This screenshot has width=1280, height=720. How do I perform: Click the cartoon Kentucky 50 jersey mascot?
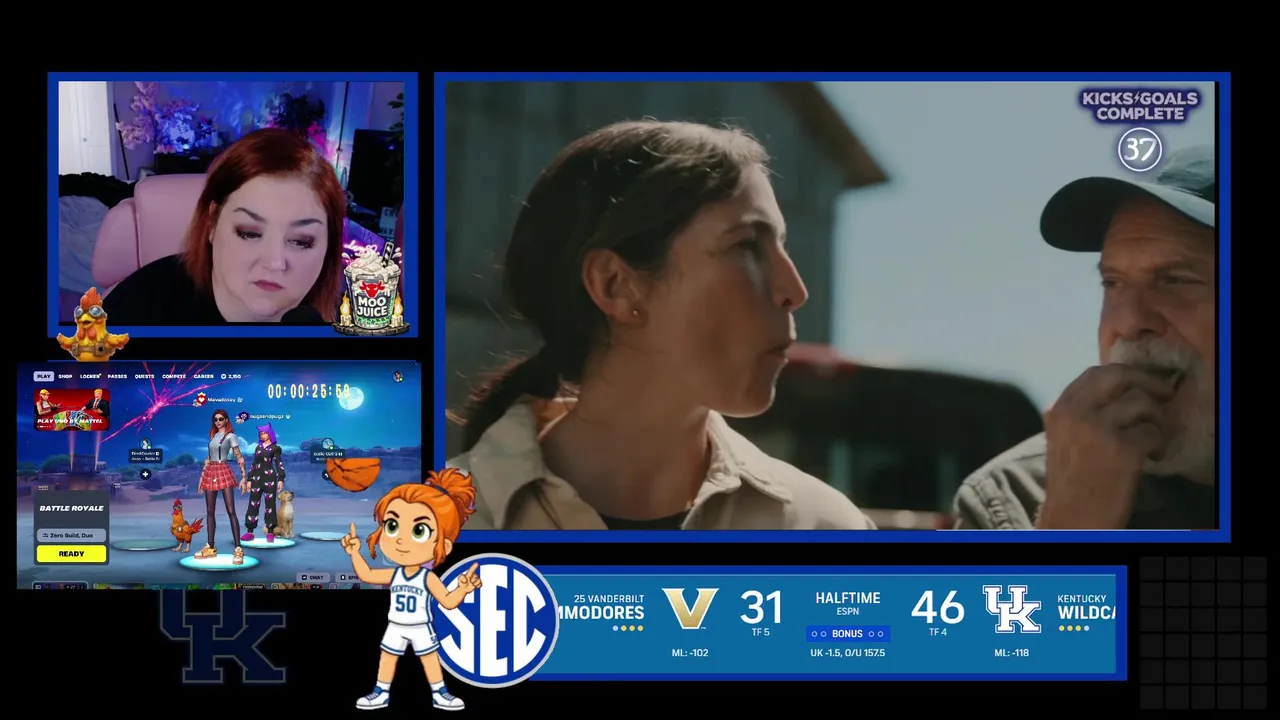(x=412, y=590)
